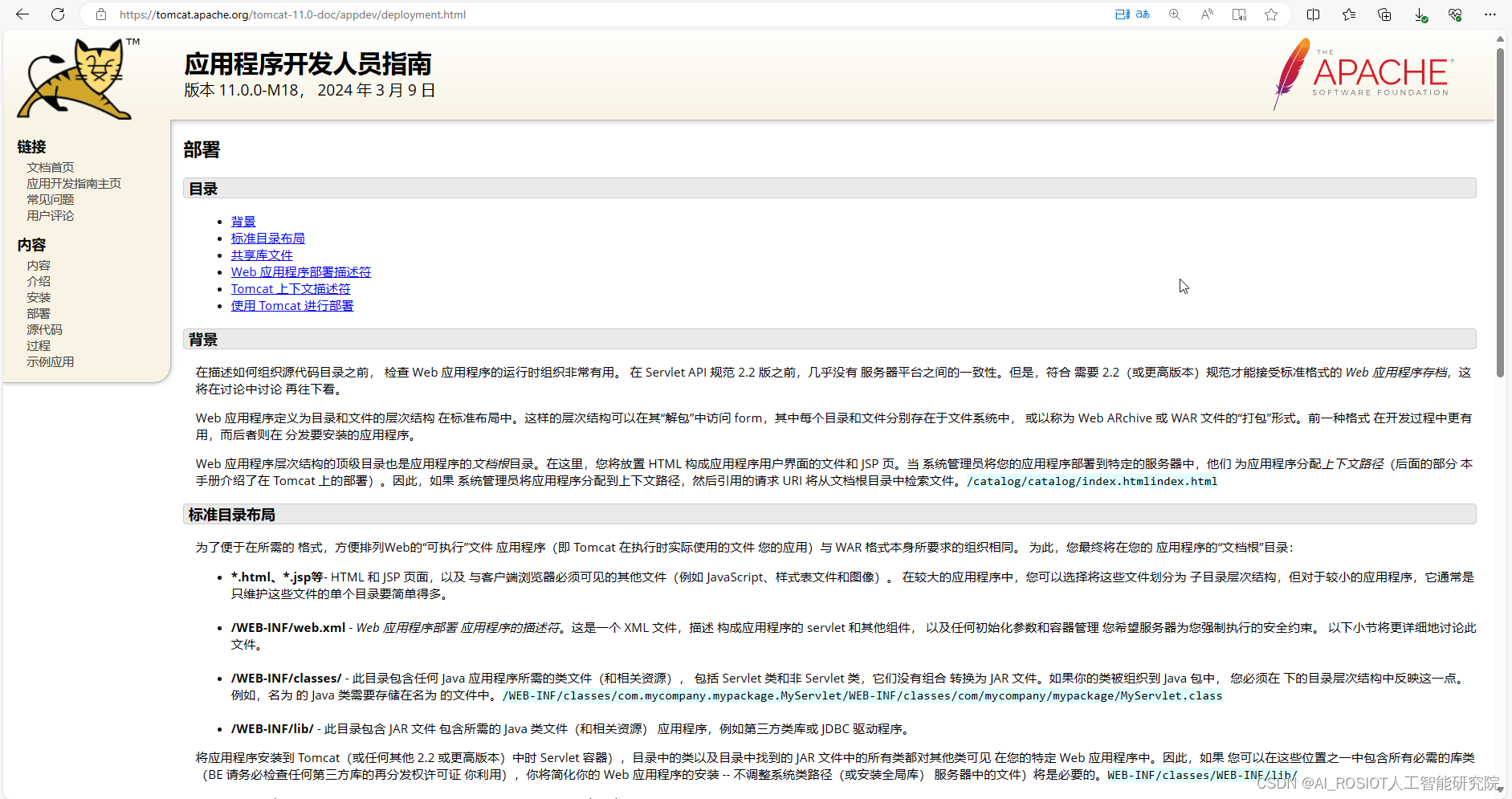Go to 内容 in sidebar navigation

click(39, 265)
